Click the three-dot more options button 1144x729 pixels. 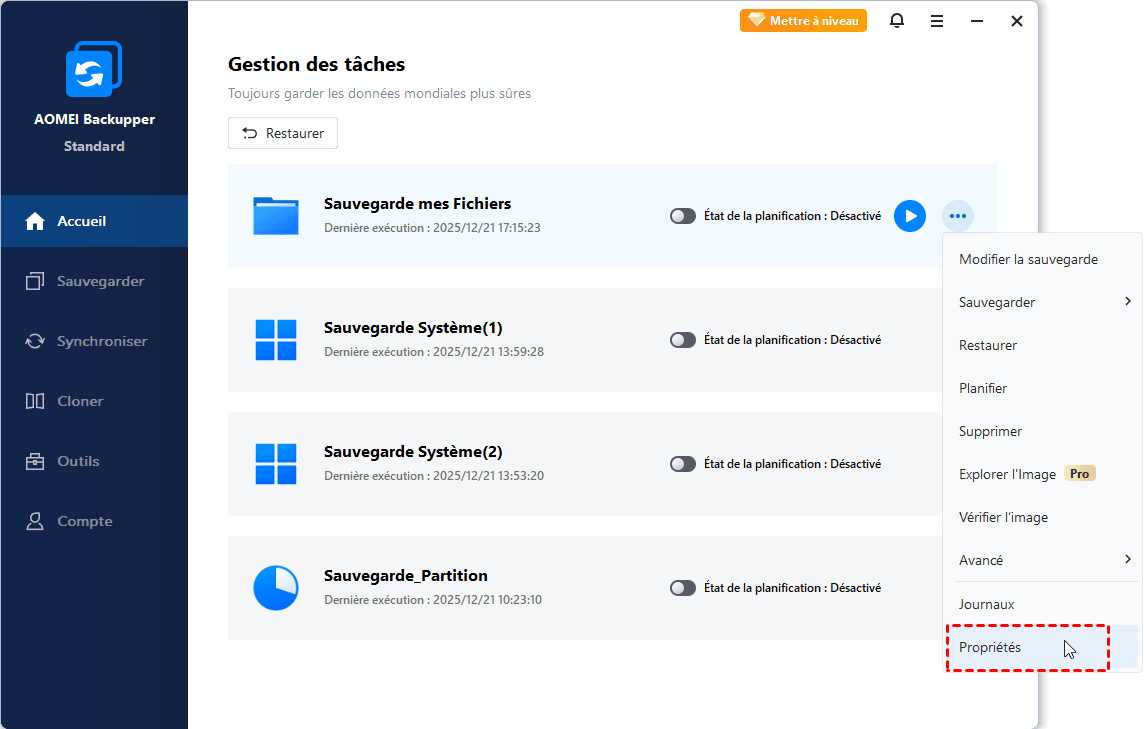pos(958,216)
